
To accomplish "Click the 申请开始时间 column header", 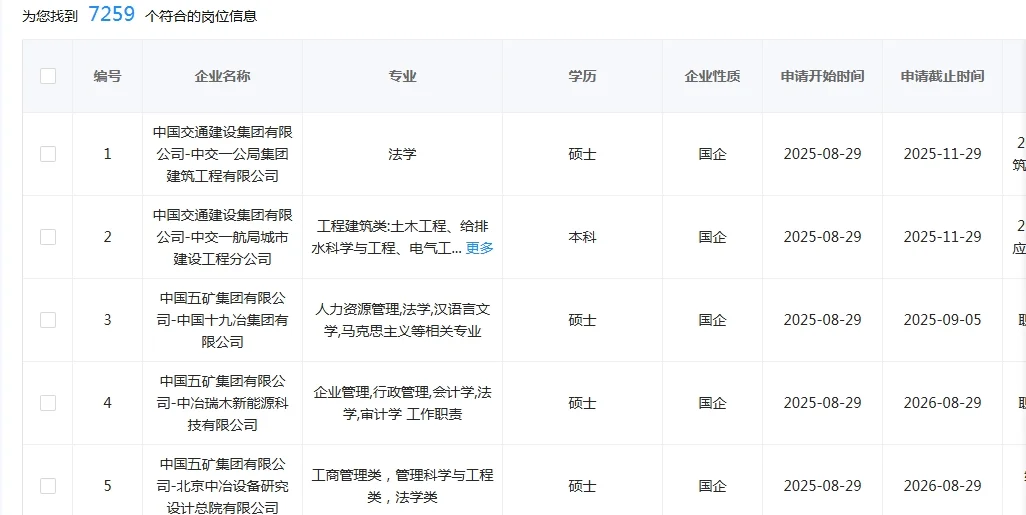I will pos(823,76).
